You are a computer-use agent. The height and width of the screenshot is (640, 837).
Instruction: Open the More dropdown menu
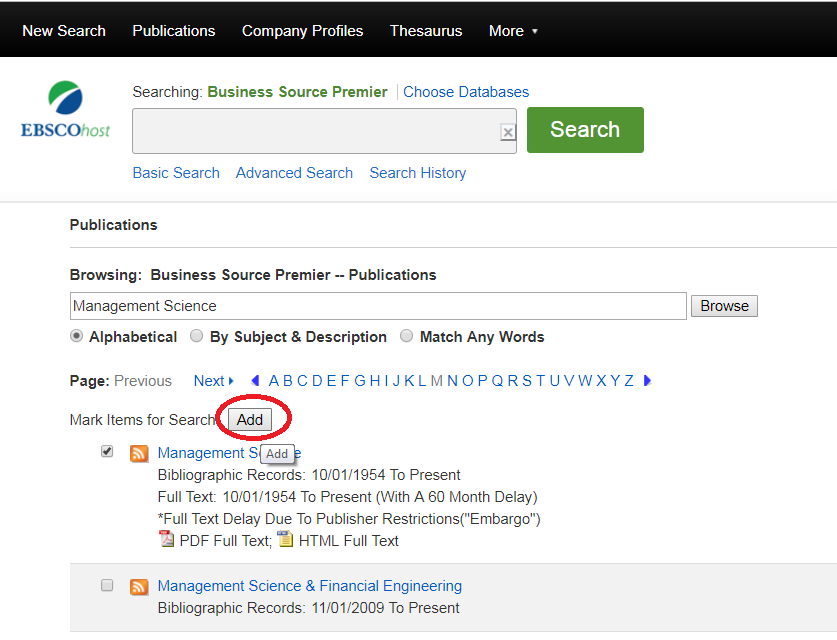[x=513, y=30]
